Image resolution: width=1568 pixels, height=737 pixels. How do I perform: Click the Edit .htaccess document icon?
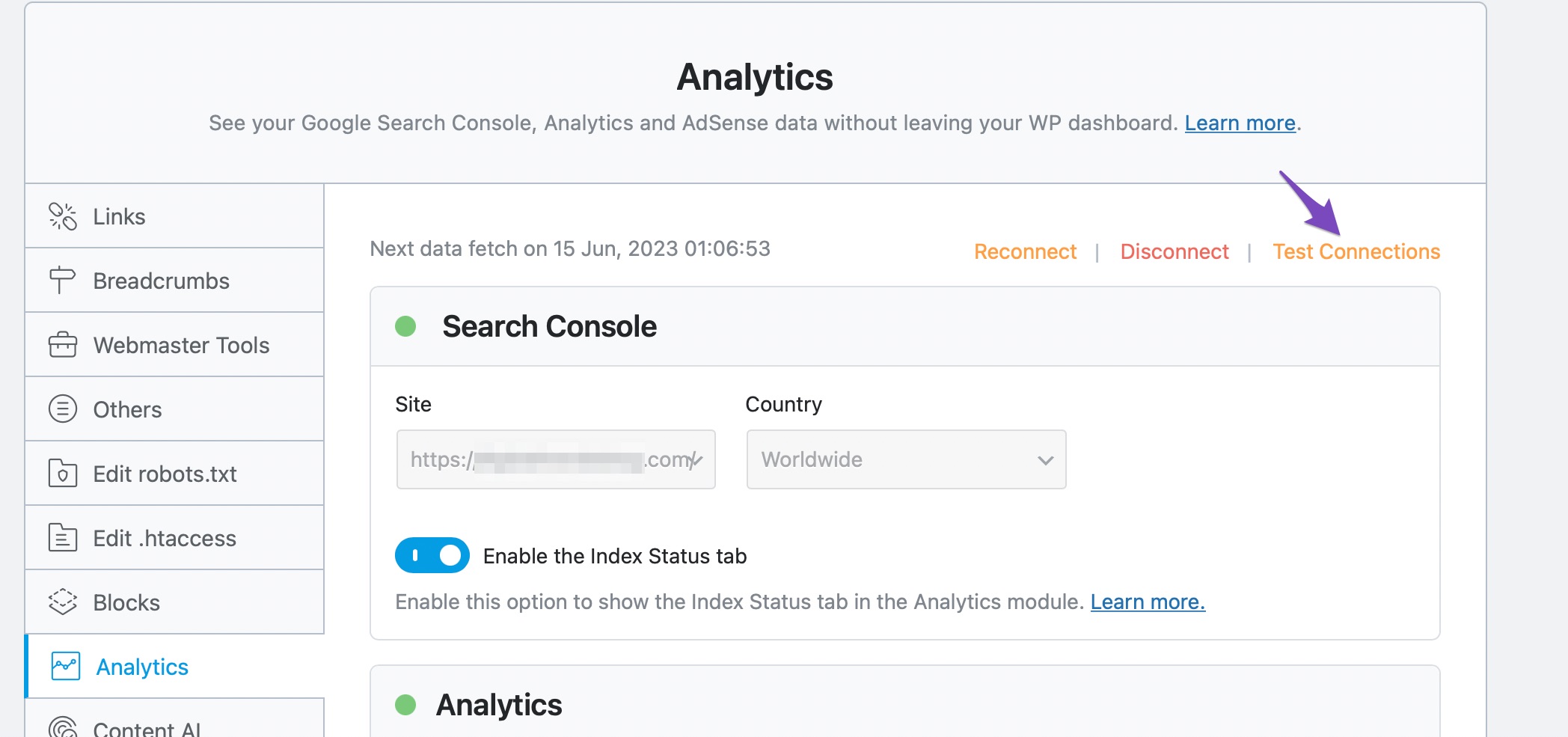[63, 538]
